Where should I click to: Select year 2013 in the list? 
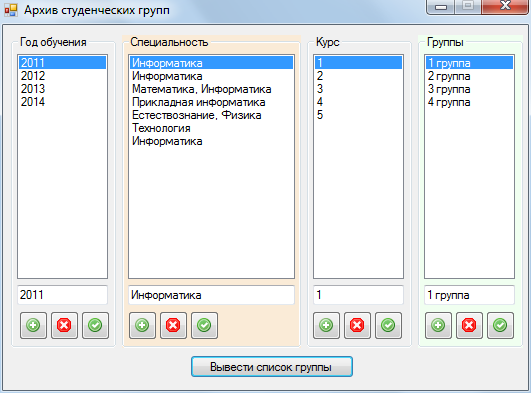click(63, 89)
